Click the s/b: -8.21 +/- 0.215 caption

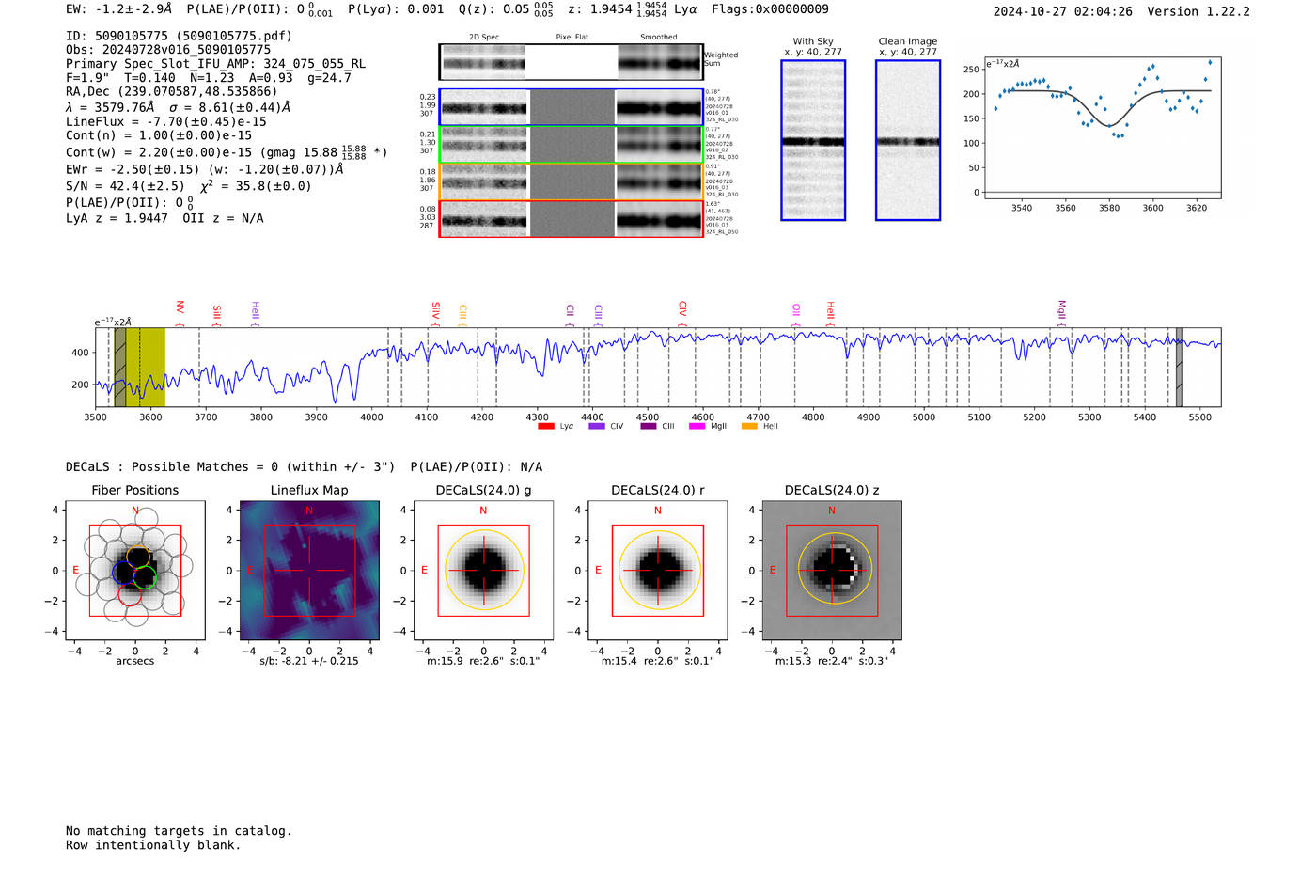pos(309,661)
